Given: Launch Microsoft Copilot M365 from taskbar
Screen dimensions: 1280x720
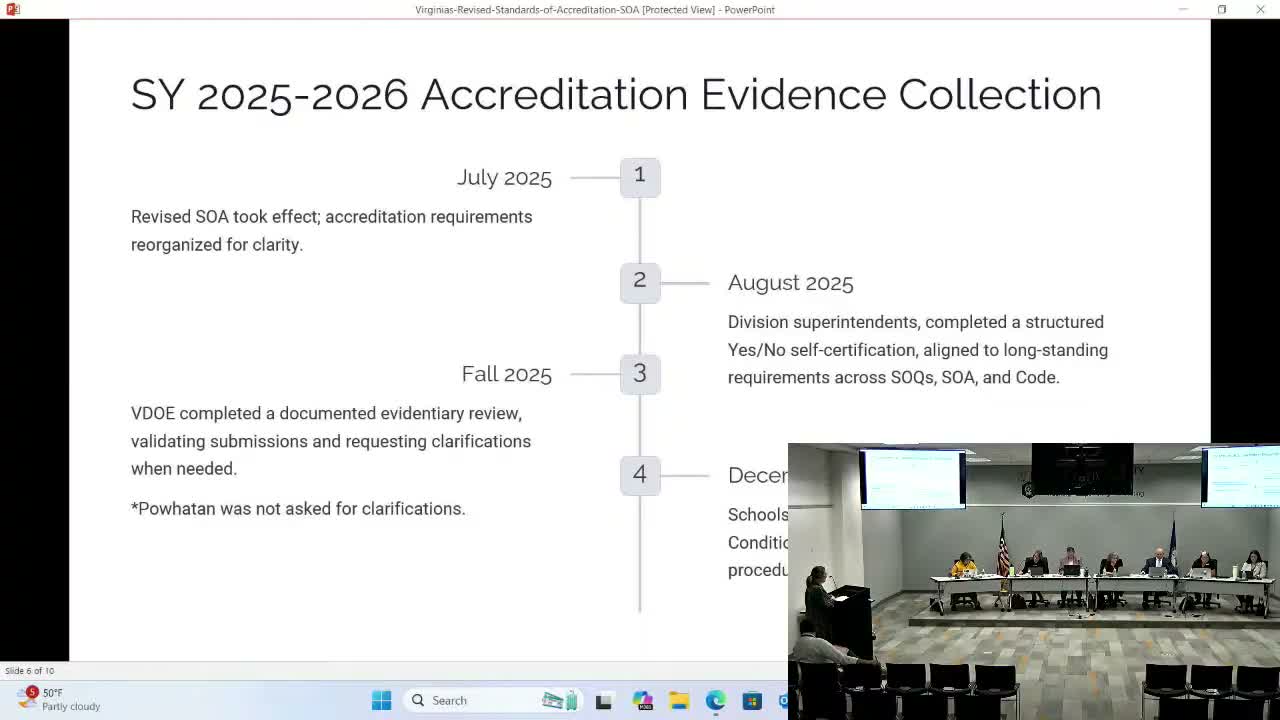Looking at the screenshot, I should pos(643,700).
